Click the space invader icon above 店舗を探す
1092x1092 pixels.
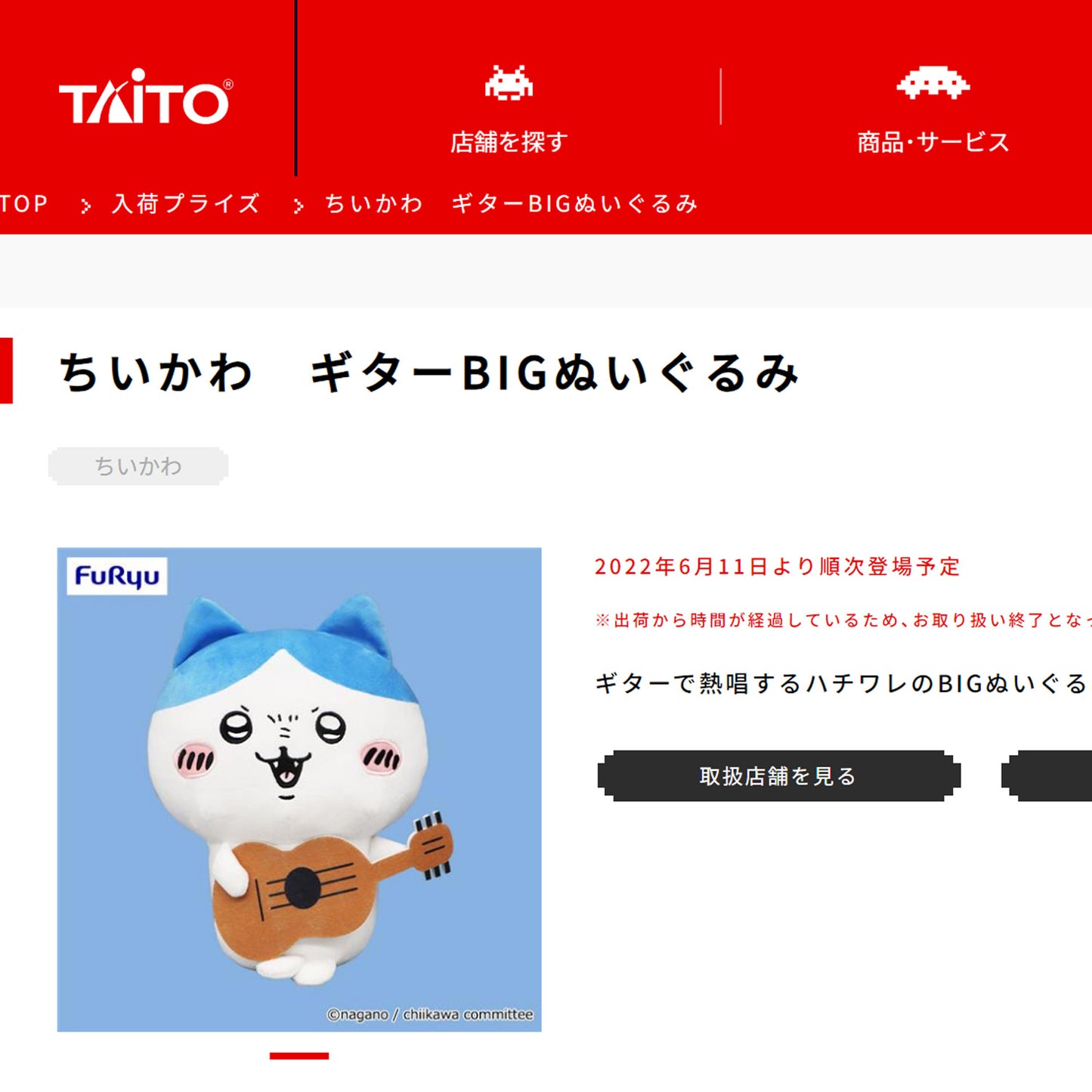click(509, 83)
